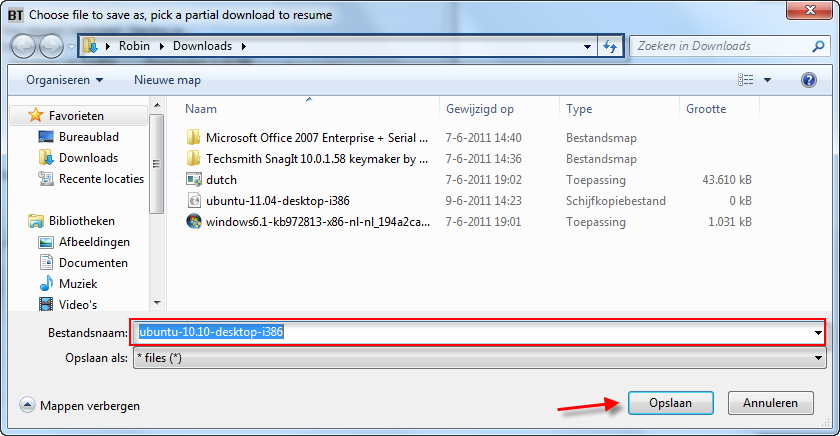
Task: Click Mappen verbergen to hide folders
Action: point(80,406)
